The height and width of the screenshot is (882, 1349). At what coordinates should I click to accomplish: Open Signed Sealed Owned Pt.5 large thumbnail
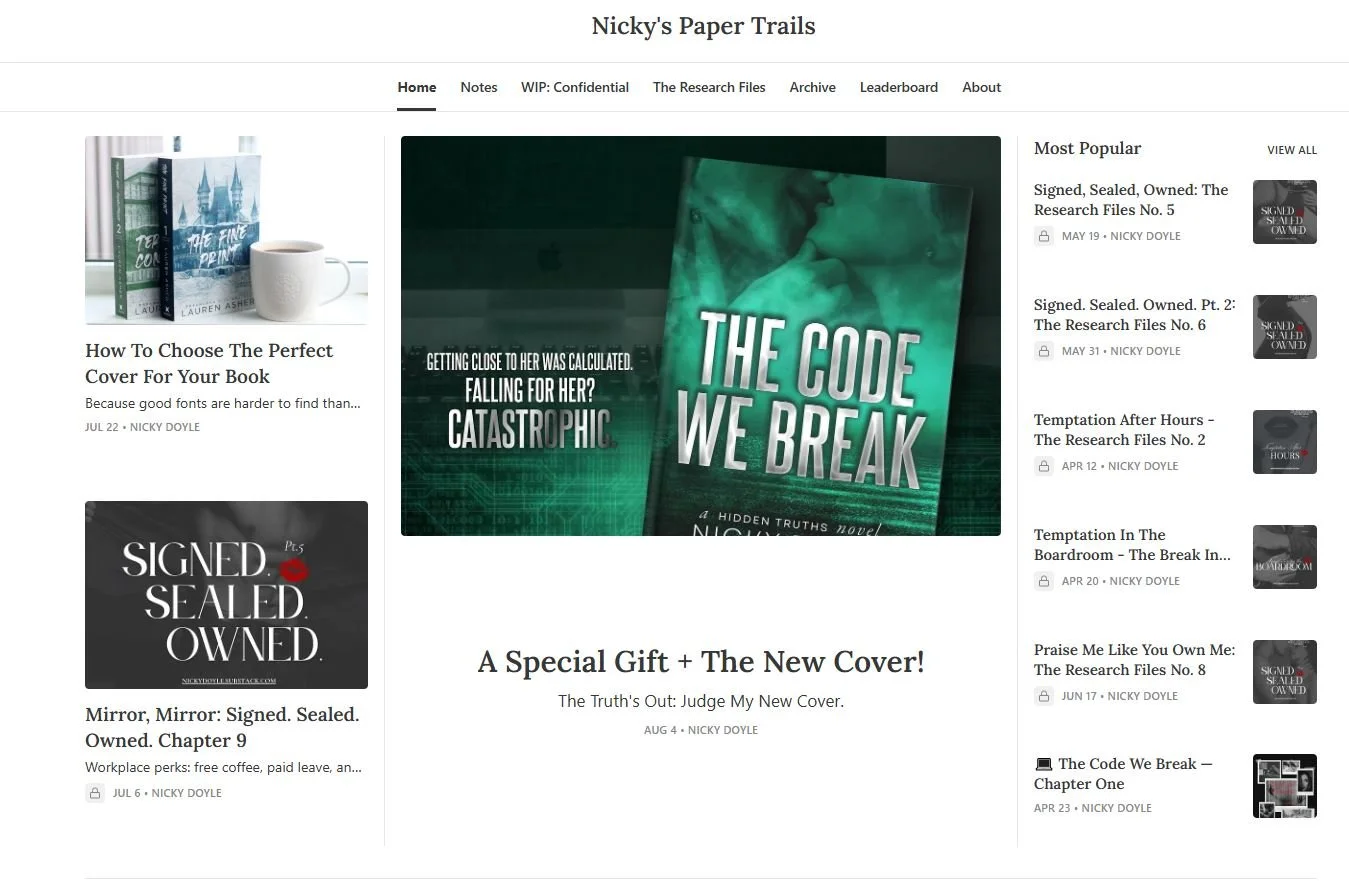[x=226, y=595]
